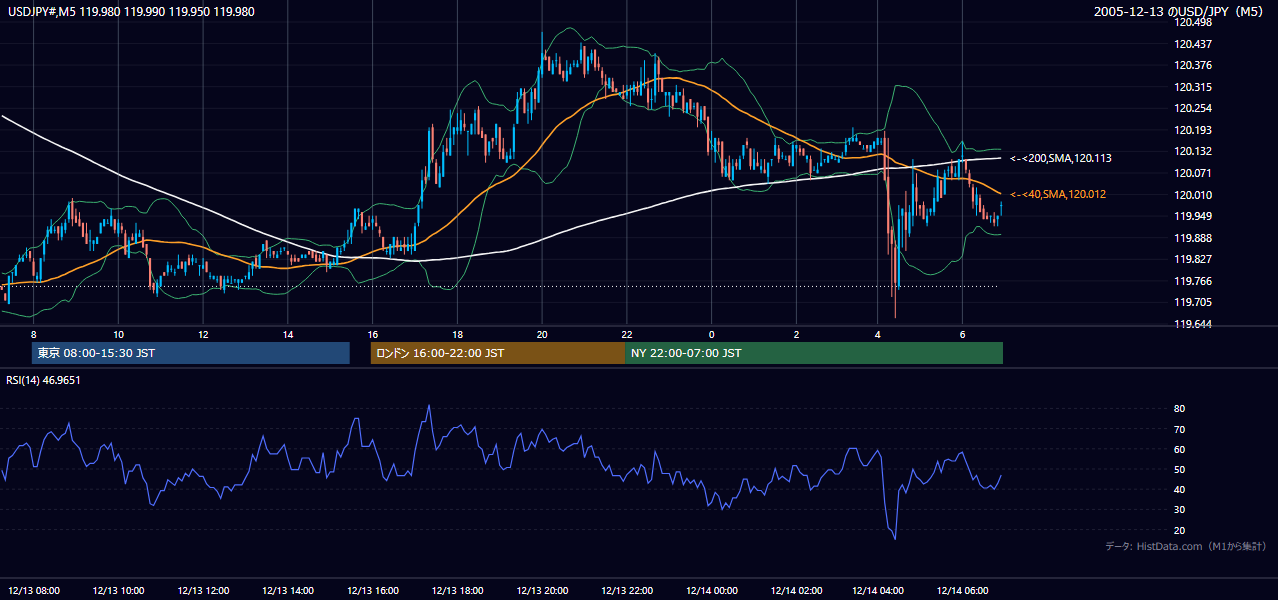Click the 12/13 12:00 date label

click(204, 590)
